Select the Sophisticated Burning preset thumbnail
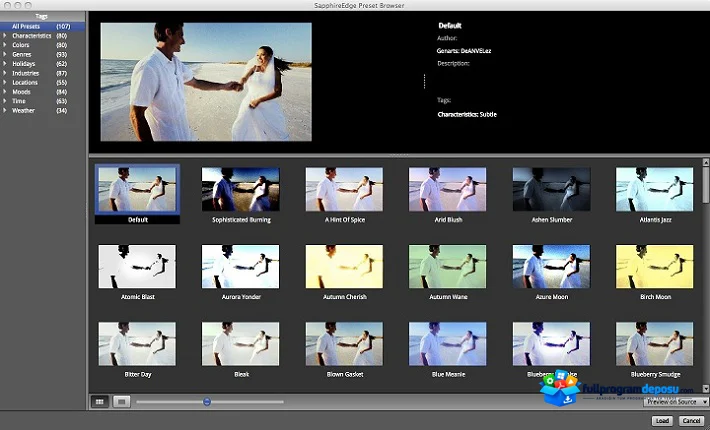Screen dimensions: 710x430 tap(240, 189)
